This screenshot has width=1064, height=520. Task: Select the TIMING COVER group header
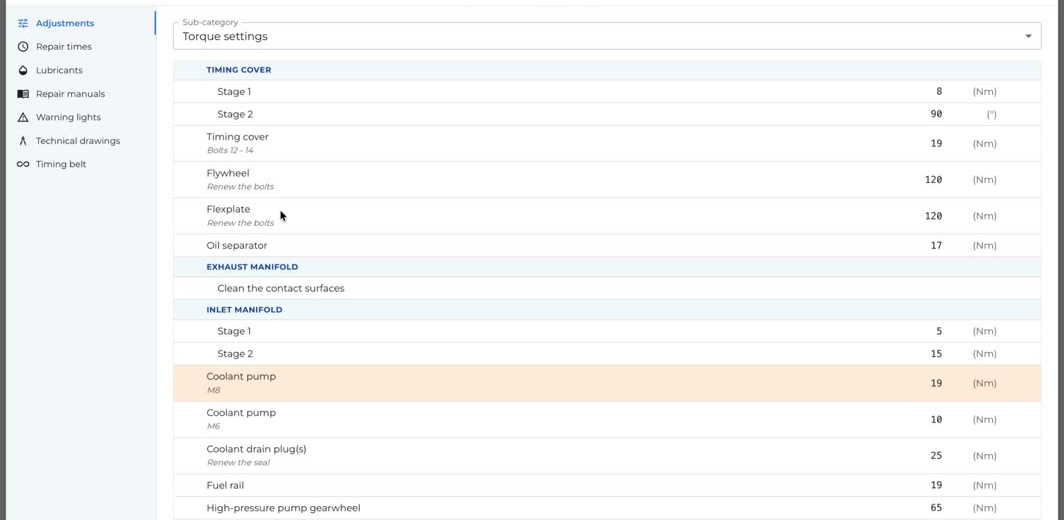(x=607, y=70)
